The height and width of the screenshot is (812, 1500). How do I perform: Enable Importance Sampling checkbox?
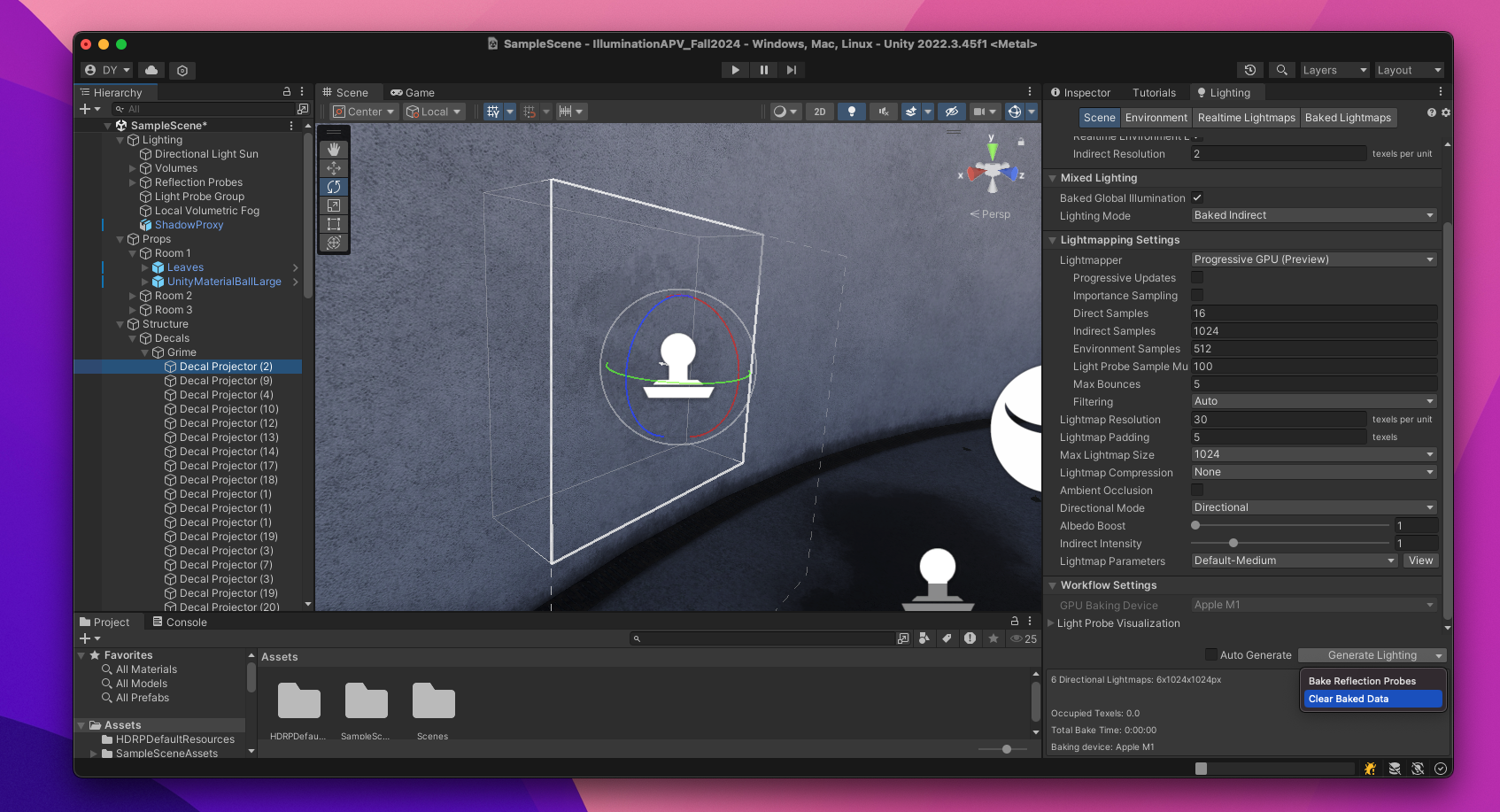(1197, 295)
